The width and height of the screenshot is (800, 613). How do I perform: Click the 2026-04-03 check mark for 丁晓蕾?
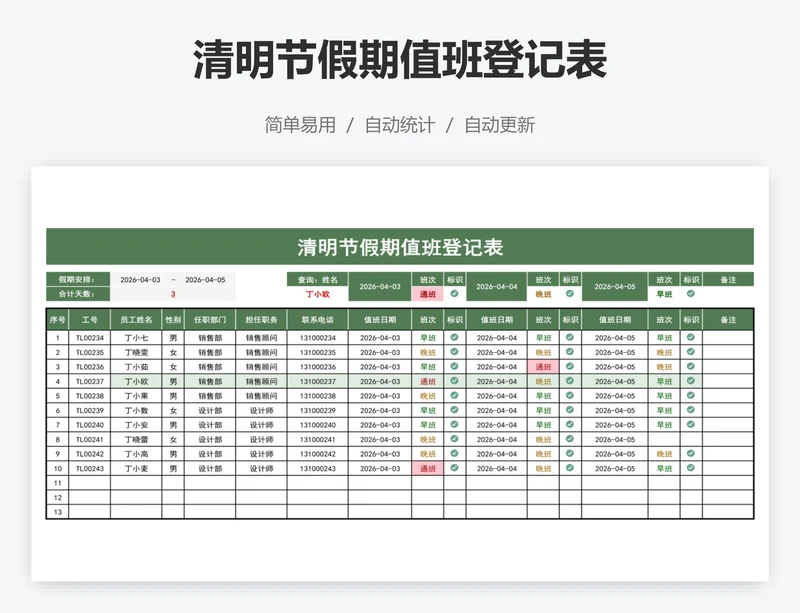click(454, 439)
